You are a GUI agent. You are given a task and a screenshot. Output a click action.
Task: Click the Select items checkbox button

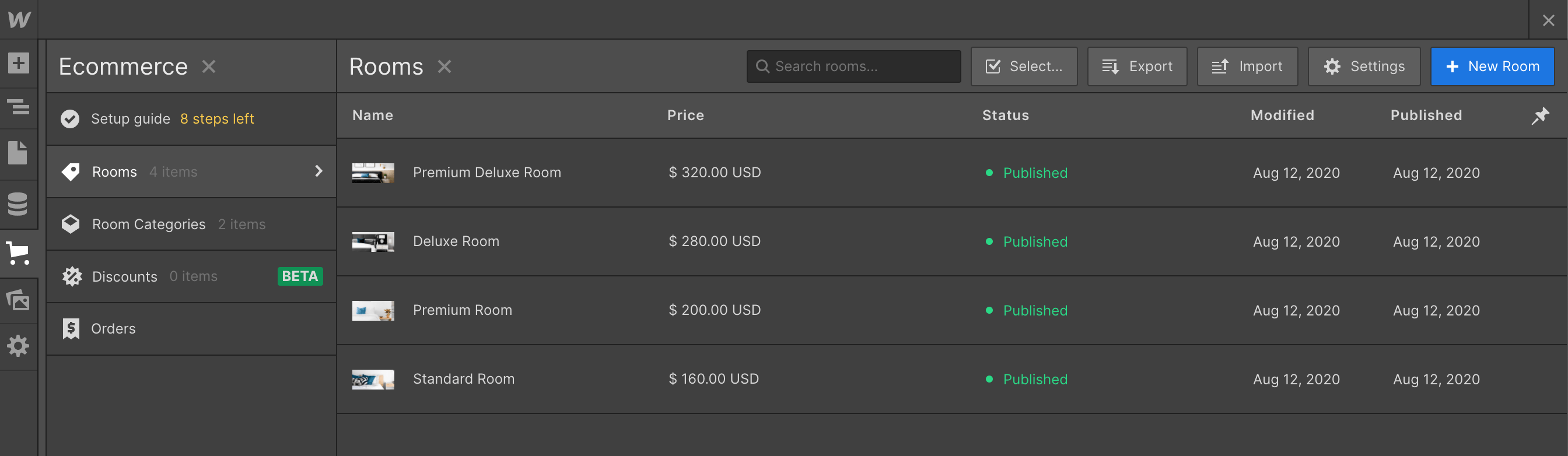[x=1024, y=66]
